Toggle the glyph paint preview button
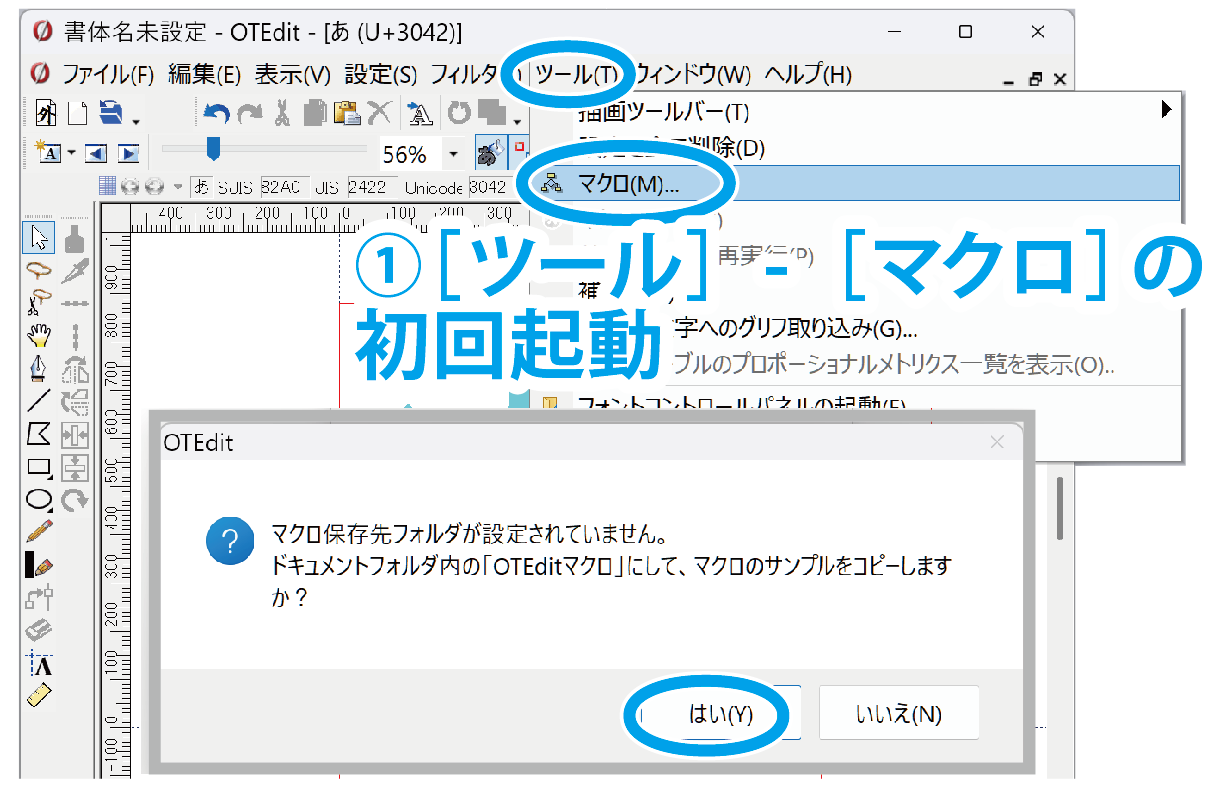This screenshot has height=788, width=1215. pyautogui.click(x=488, y=153)
